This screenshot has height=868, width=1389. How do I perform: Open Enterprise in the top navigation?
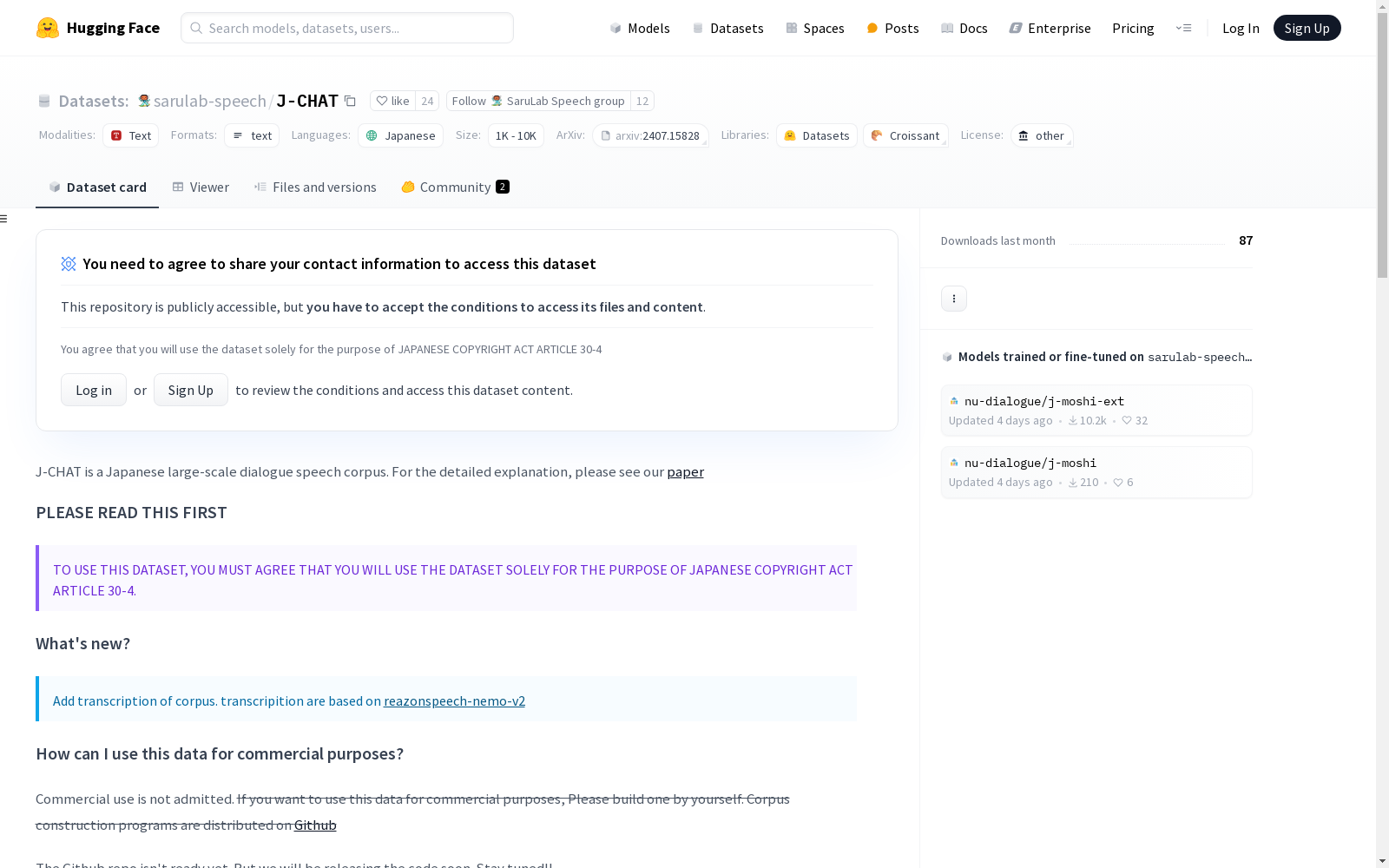point(1050,28)
